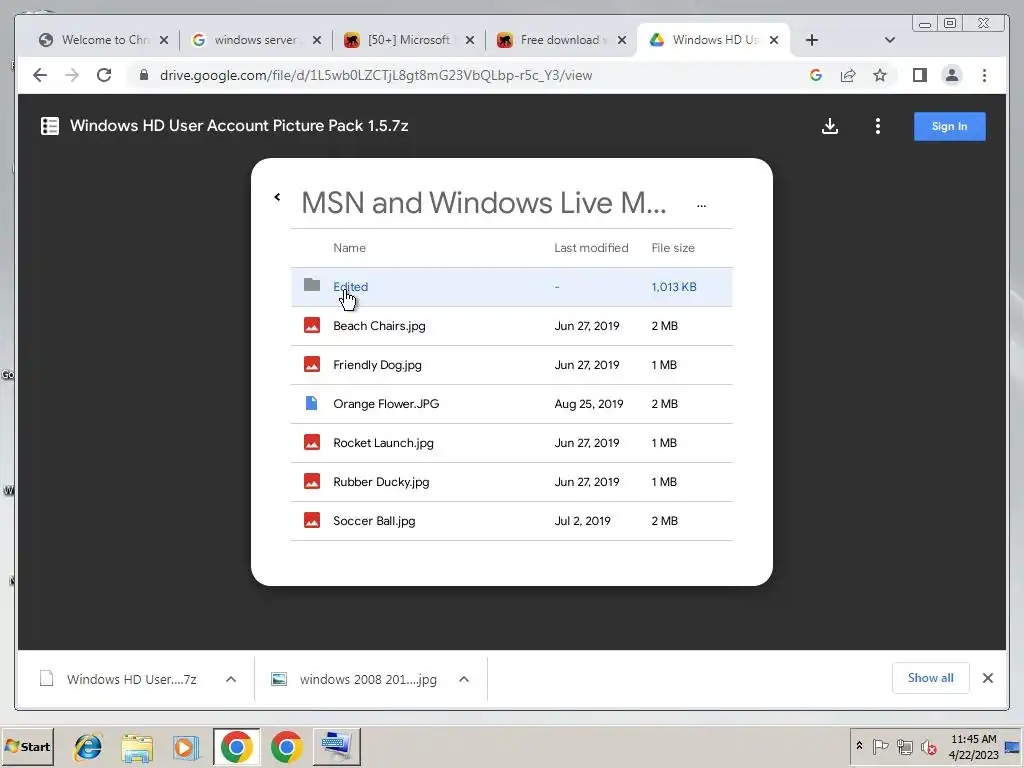
Task: Open Friendly Dog.jpg
Action: [377, 364]
